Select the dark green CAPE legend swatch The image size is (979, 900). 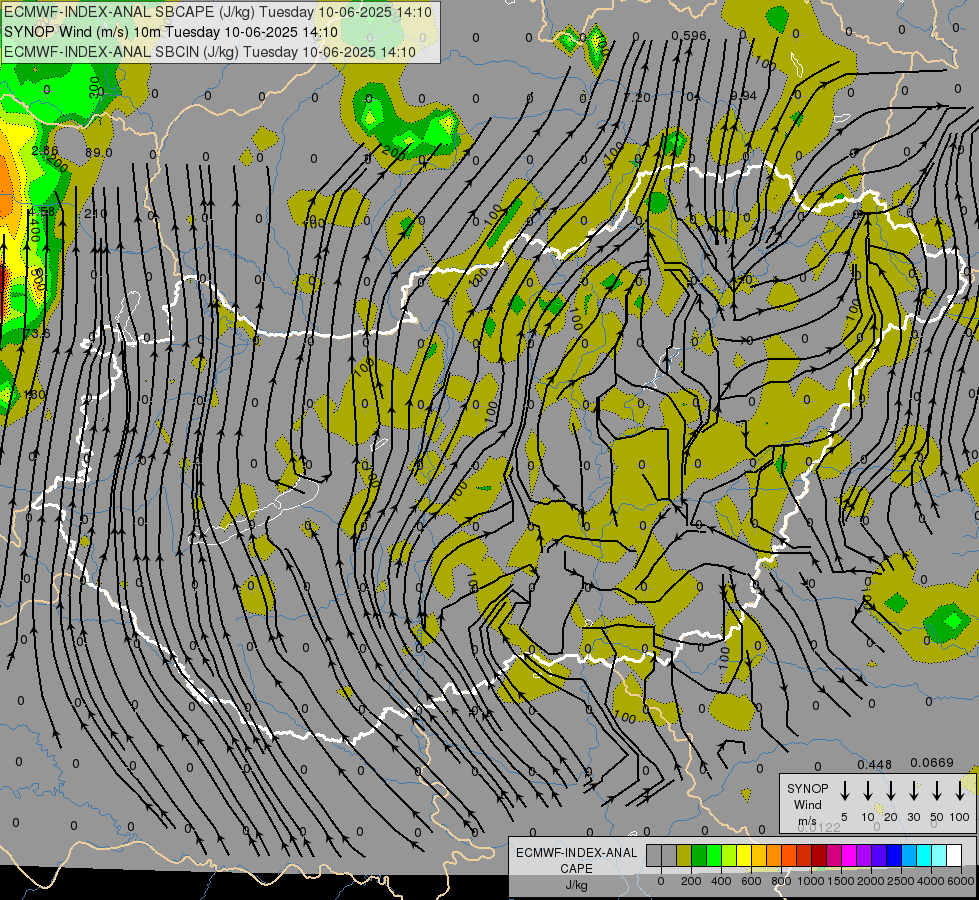pos(699,855)
